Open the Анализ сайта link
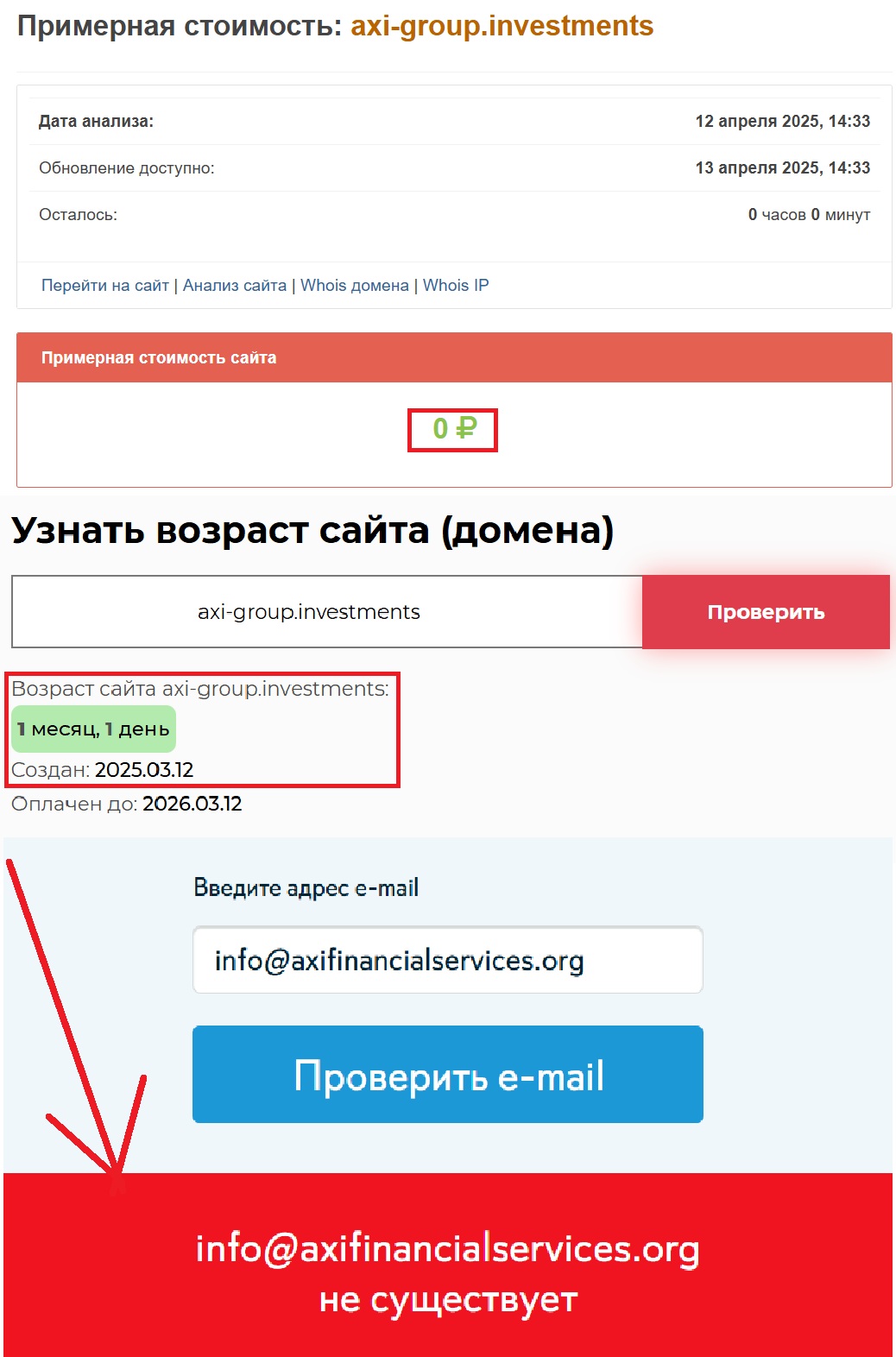The height and width of the screenshot is (1357, 896). [x=235, y=286]
